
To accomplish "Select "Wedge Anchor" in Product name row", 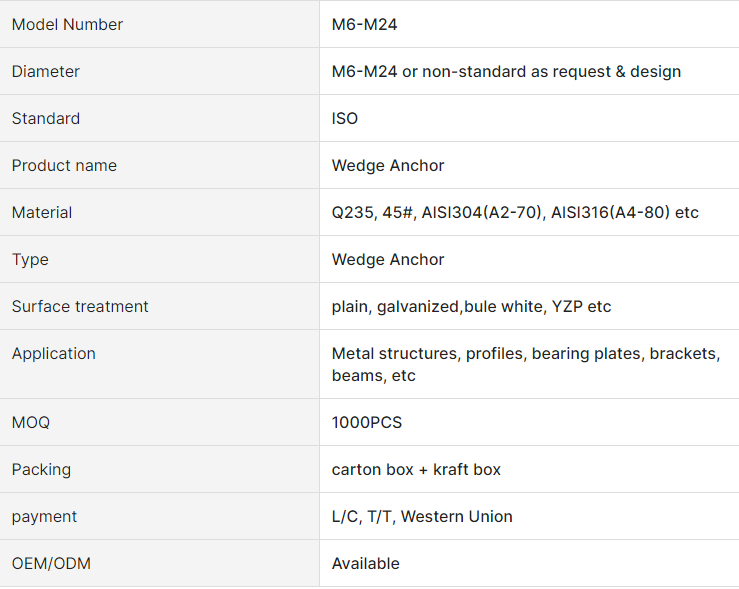I will click(x=388, y=166).
